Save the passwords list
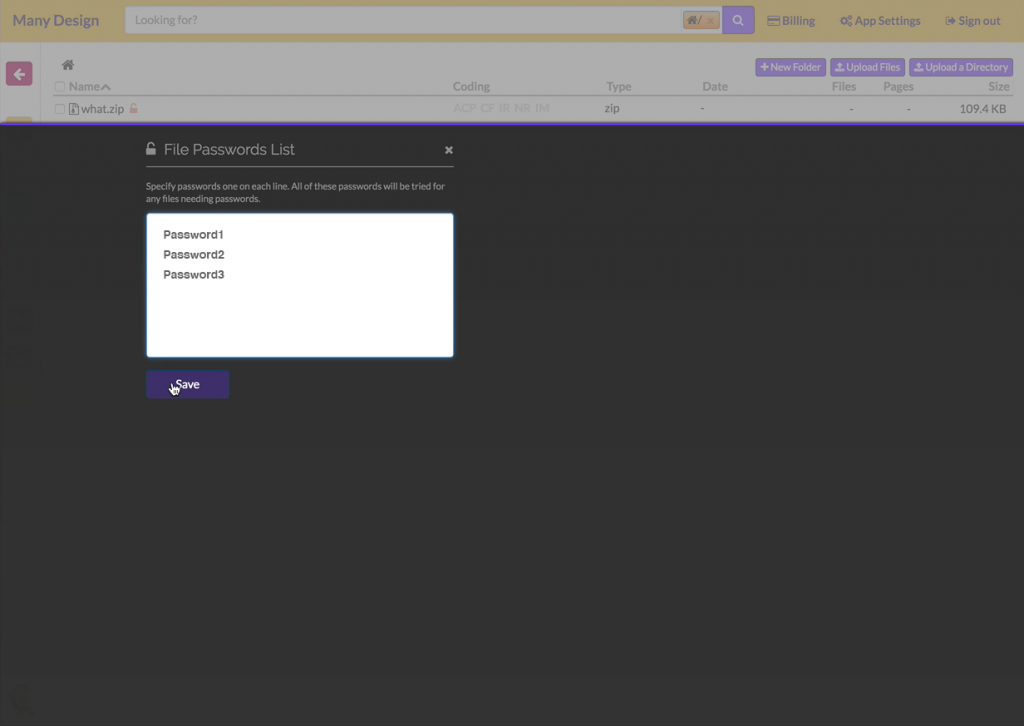The height and width of the screenshot is (726, 1024). point(188,385)
